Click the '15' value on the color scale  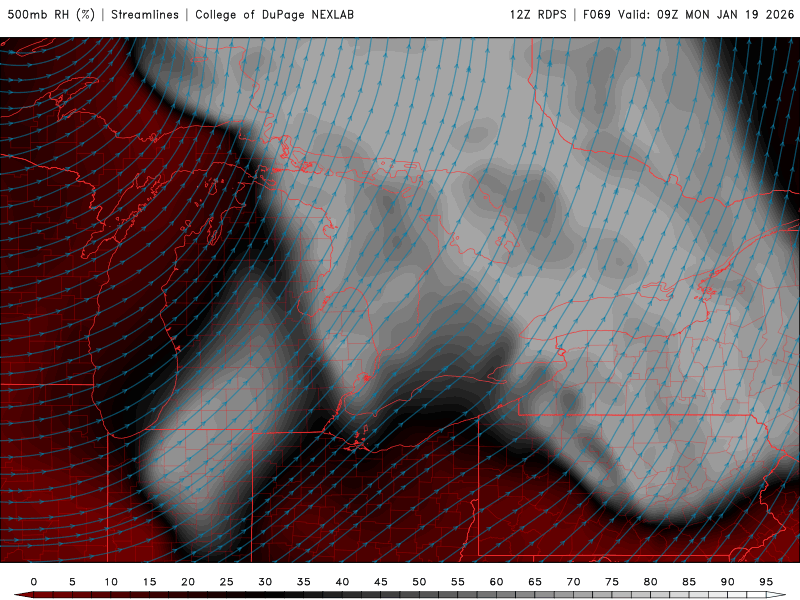(x=149, y=582)
